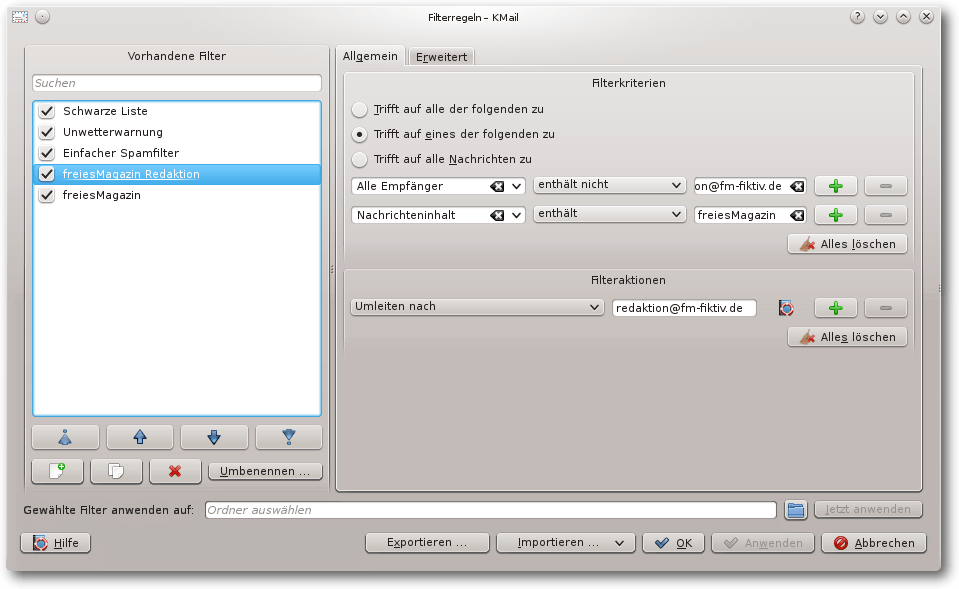Viewport: 959px width, 589px height.
Task: Uncheck the Unwetterwarnung filter
Action: coord(46,132)
